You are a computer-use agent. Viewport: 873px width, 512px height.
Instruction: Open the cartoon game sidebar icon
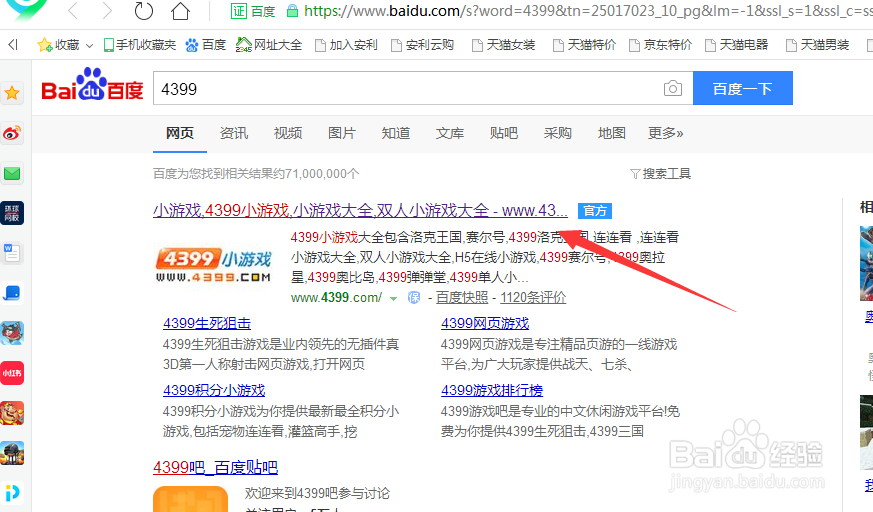tap(12, 333)
